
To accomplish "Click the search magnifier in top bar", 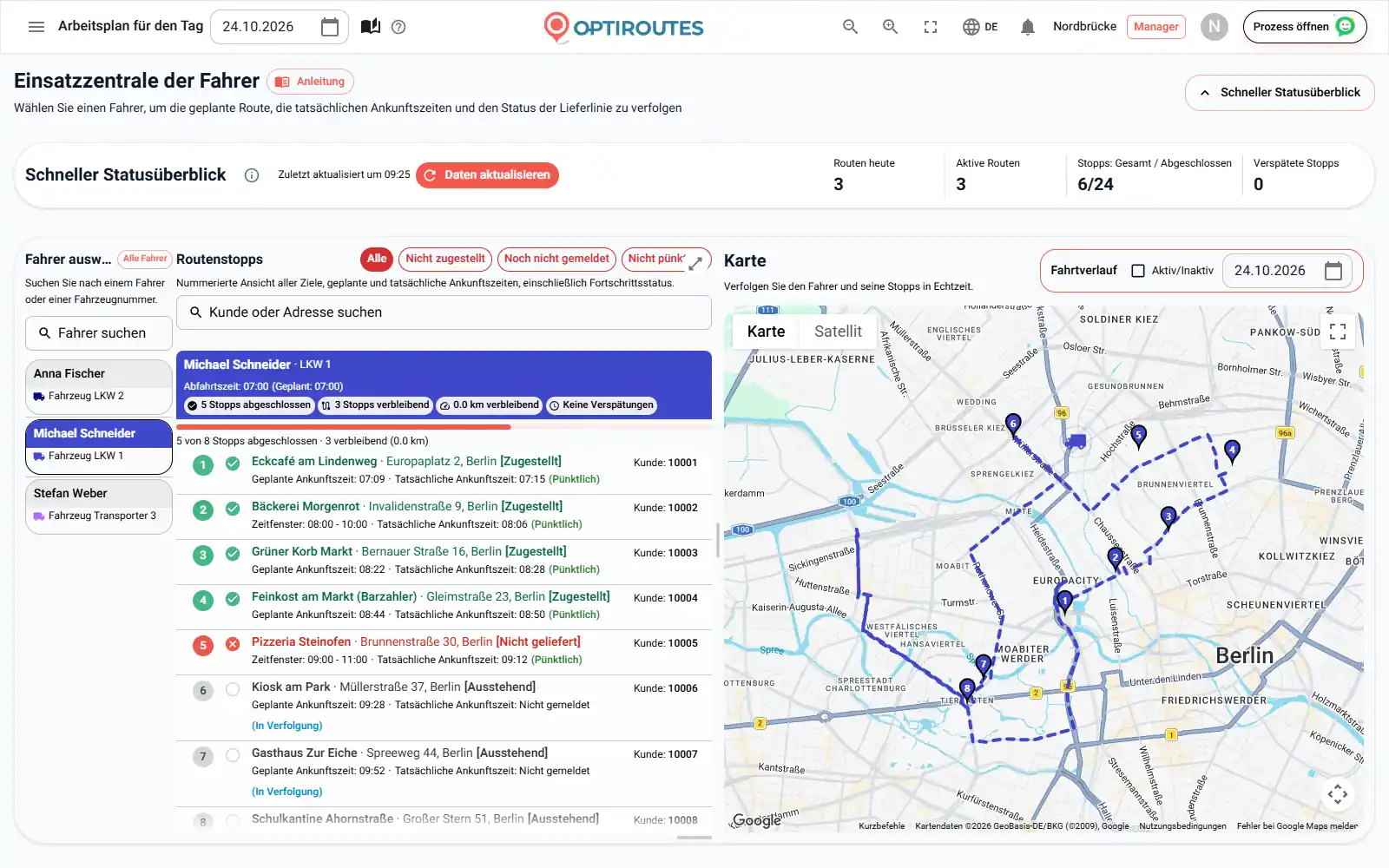I will pyautogui.click(x=850, y=27).
